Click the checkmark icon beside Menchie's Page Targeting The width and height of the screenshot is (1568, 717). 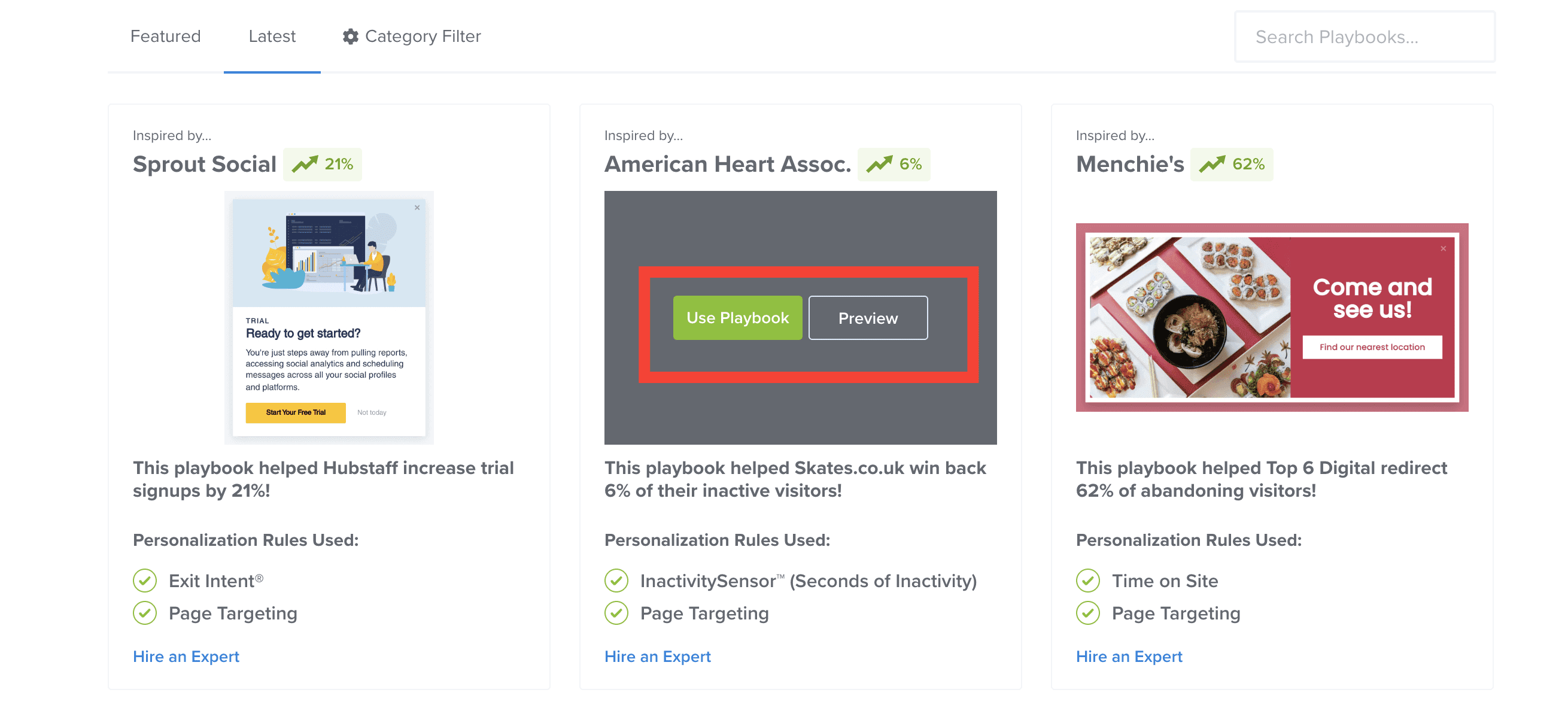click(1088, 613)
